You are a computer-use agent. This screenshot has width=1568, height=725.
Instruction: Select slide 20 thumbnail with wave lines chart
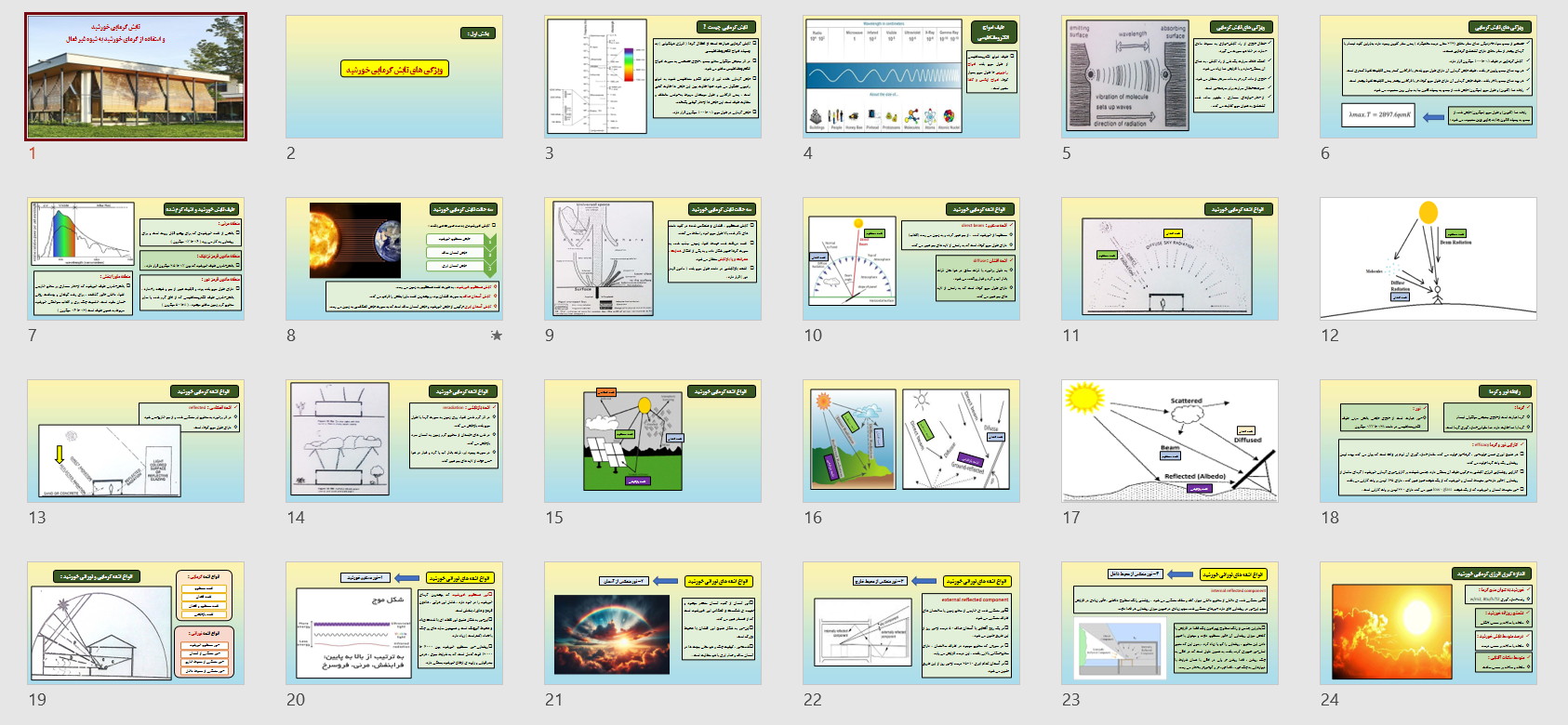click(x=394, y=623)
